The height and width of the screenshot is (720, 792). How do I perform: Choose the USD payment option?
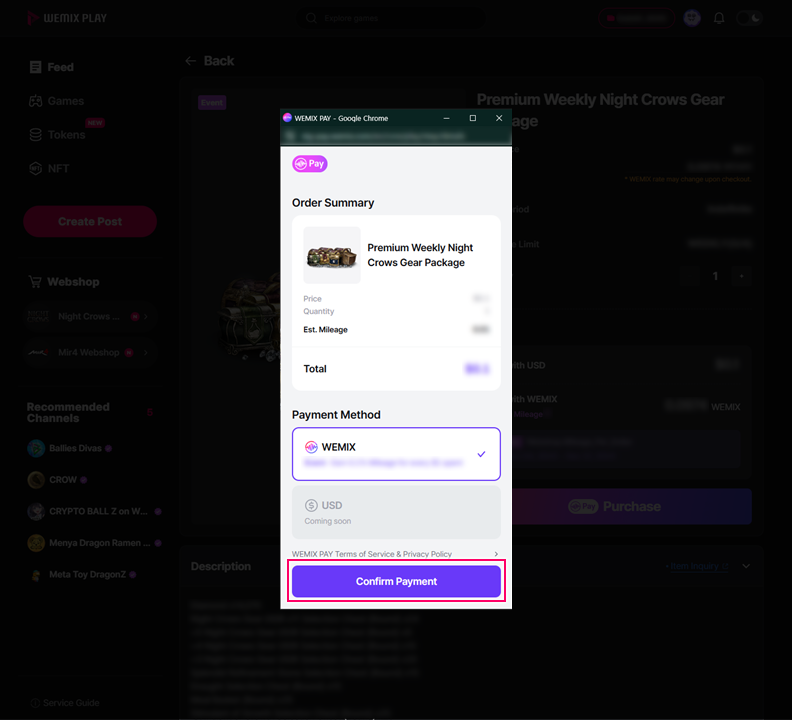[x=396, y=512]
